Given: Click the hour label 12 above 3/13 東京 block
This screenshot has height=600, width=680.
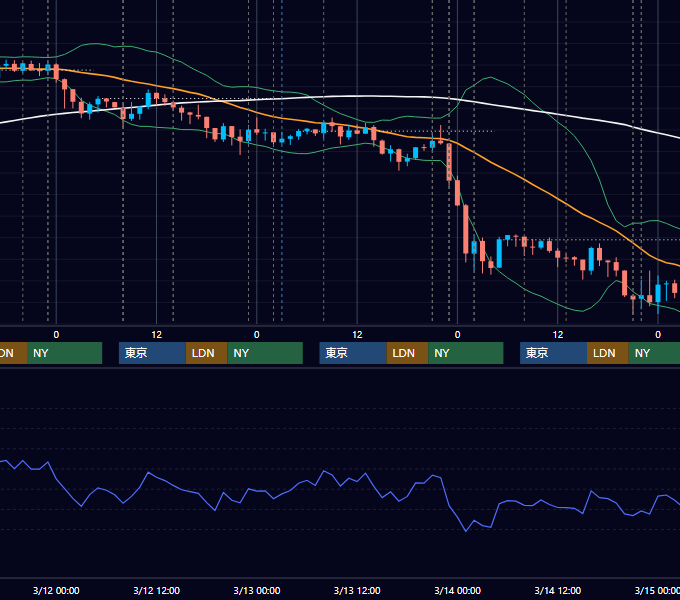Looking at the screenshot, I should coord(357,335).
